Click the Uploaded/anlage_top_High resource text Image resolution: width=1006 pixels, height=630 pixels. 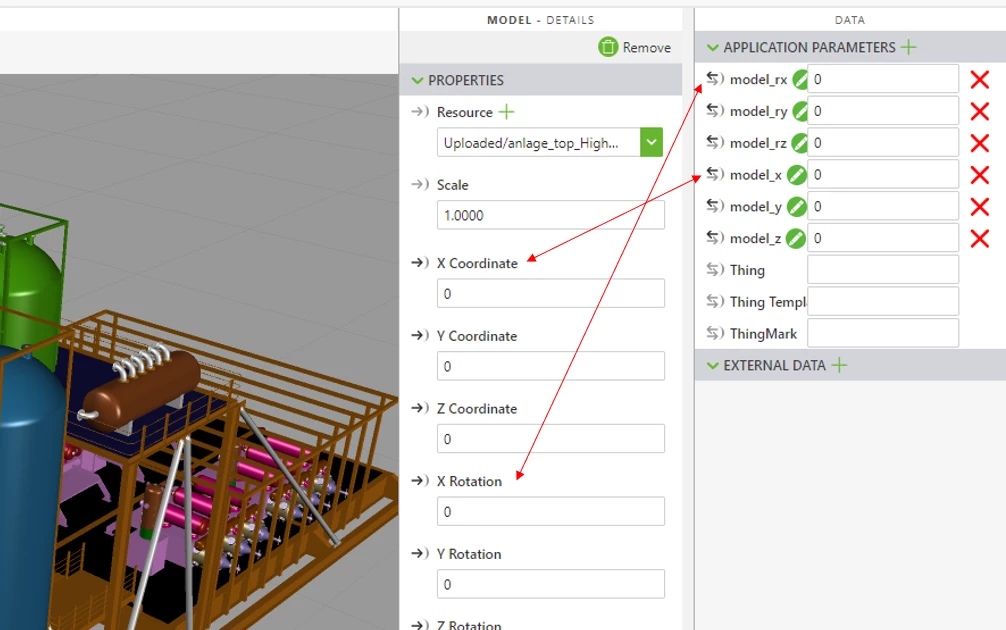(x=531, y=143)
